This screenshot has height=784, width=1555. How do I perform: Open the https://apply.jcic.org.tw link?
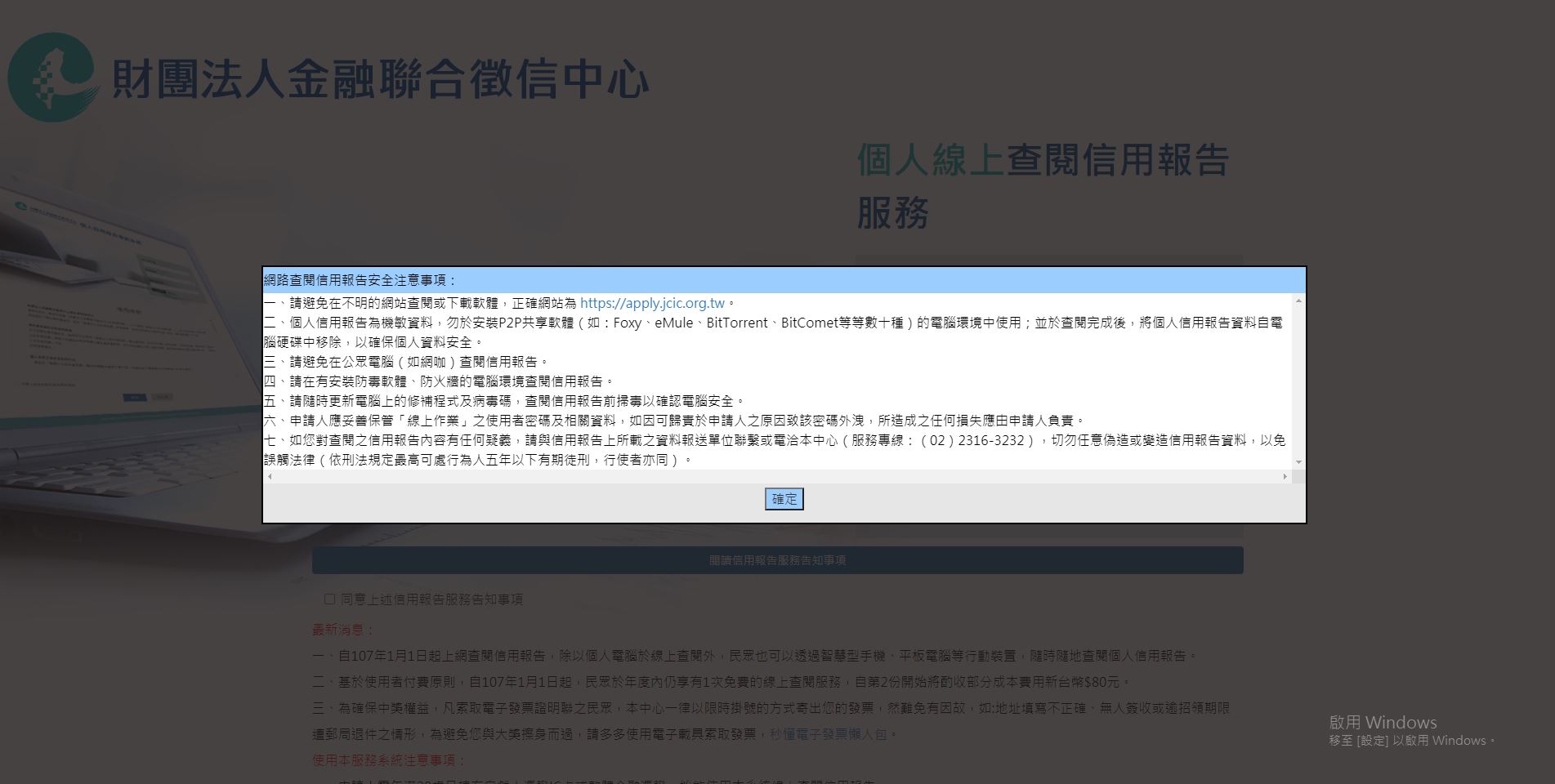click(652, 303)
